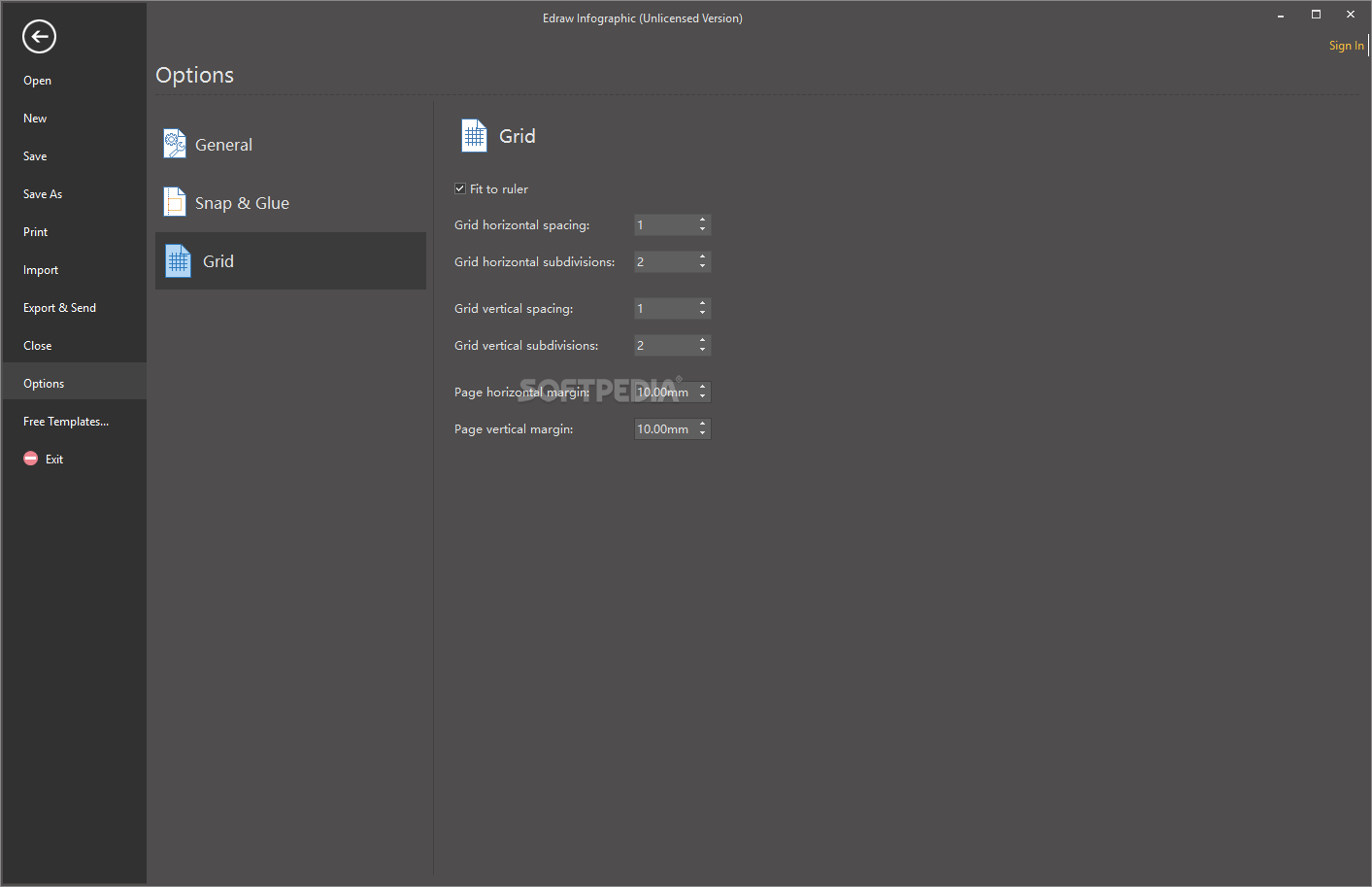Decrease Grid vertical subdivisions with down arrow
Image resolution: width=1372 pixels, height=887 pixels.
click(702, 350)
